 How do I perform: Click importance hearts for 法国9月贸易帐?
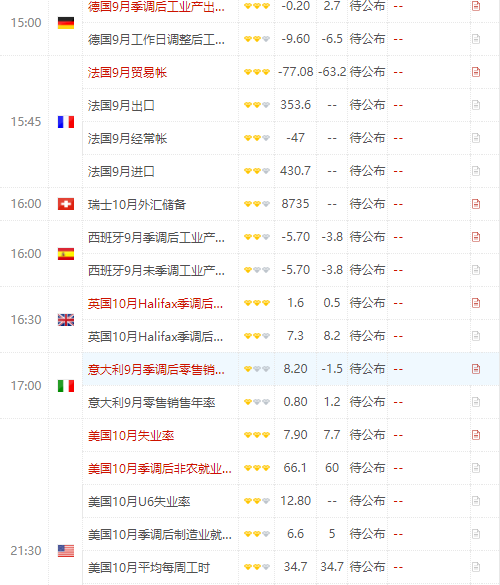coord(257,72)
